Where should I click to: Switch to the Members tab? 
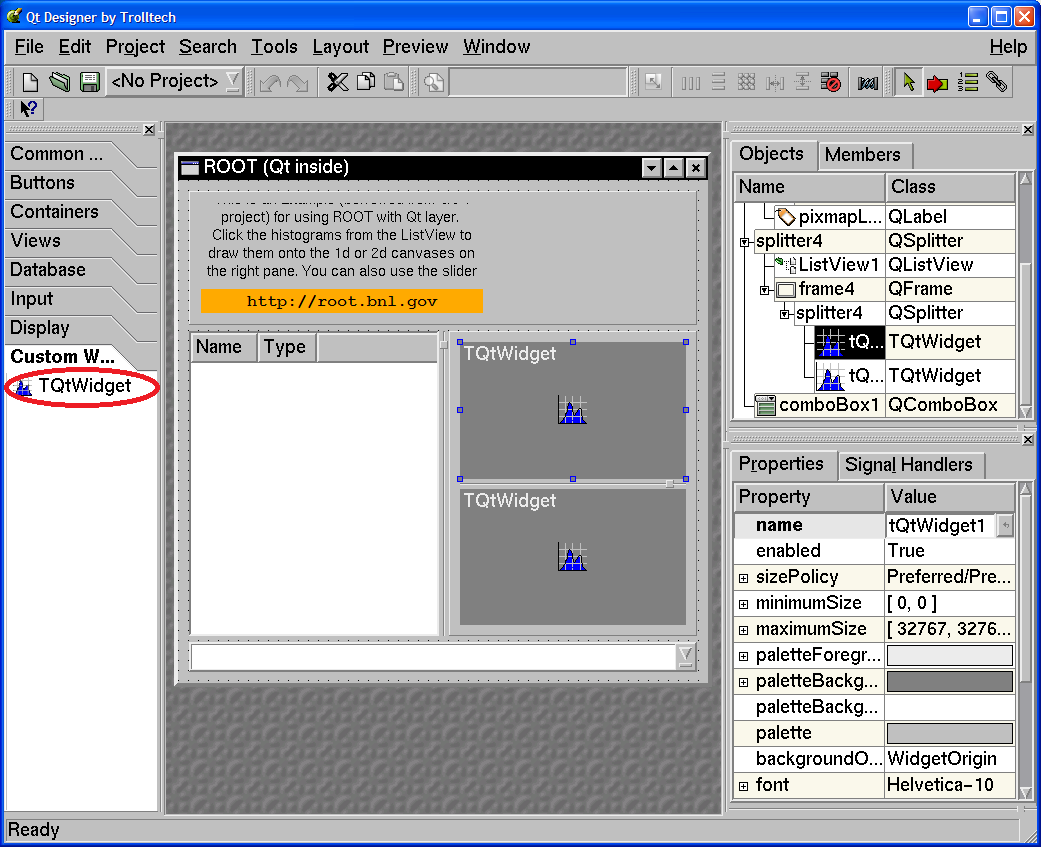click(x=862, y=155)
